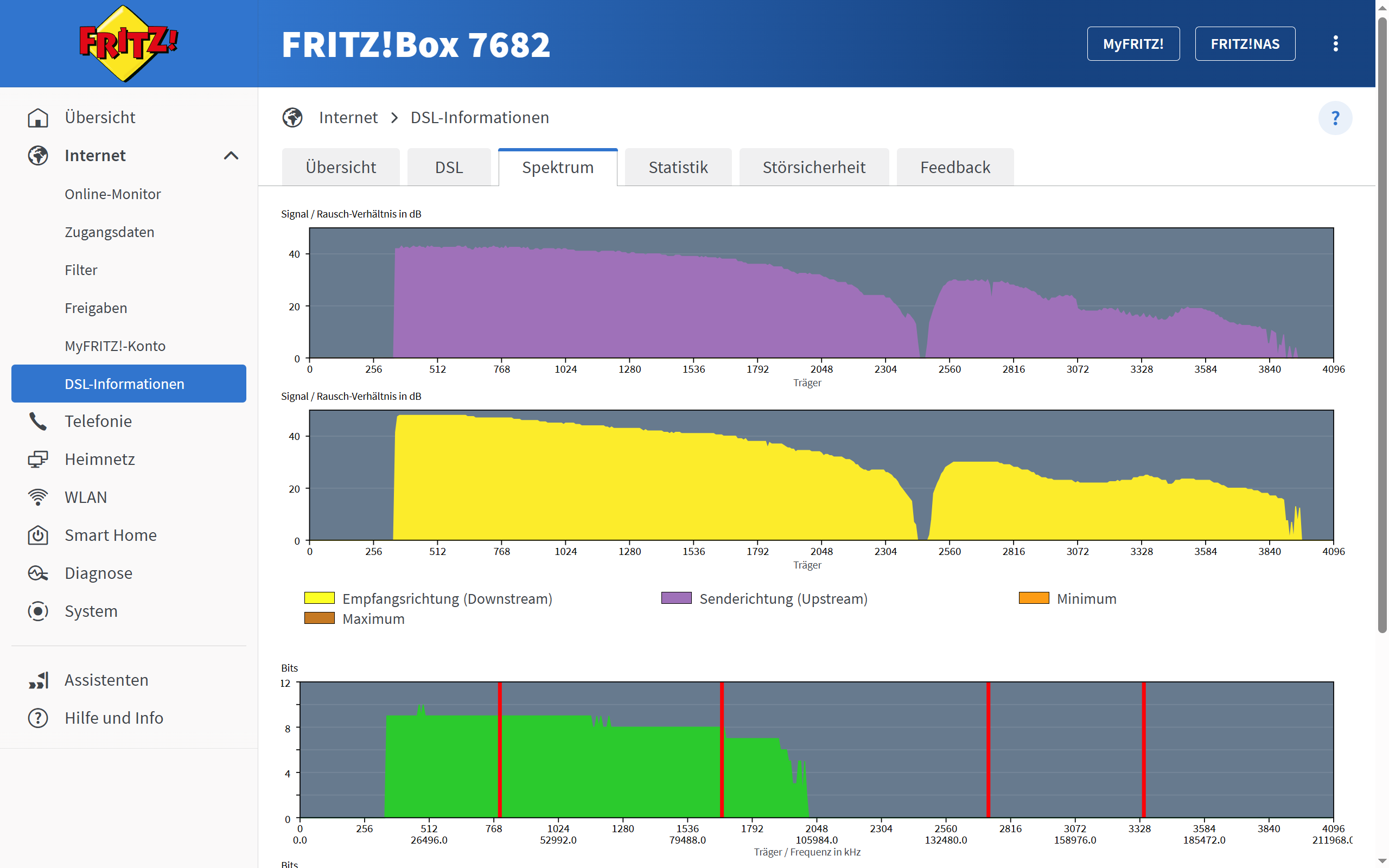Click the Diagnose icon
Viewport: 1389px width, 868px height.
pyautogui.click(x=38, y=573)
